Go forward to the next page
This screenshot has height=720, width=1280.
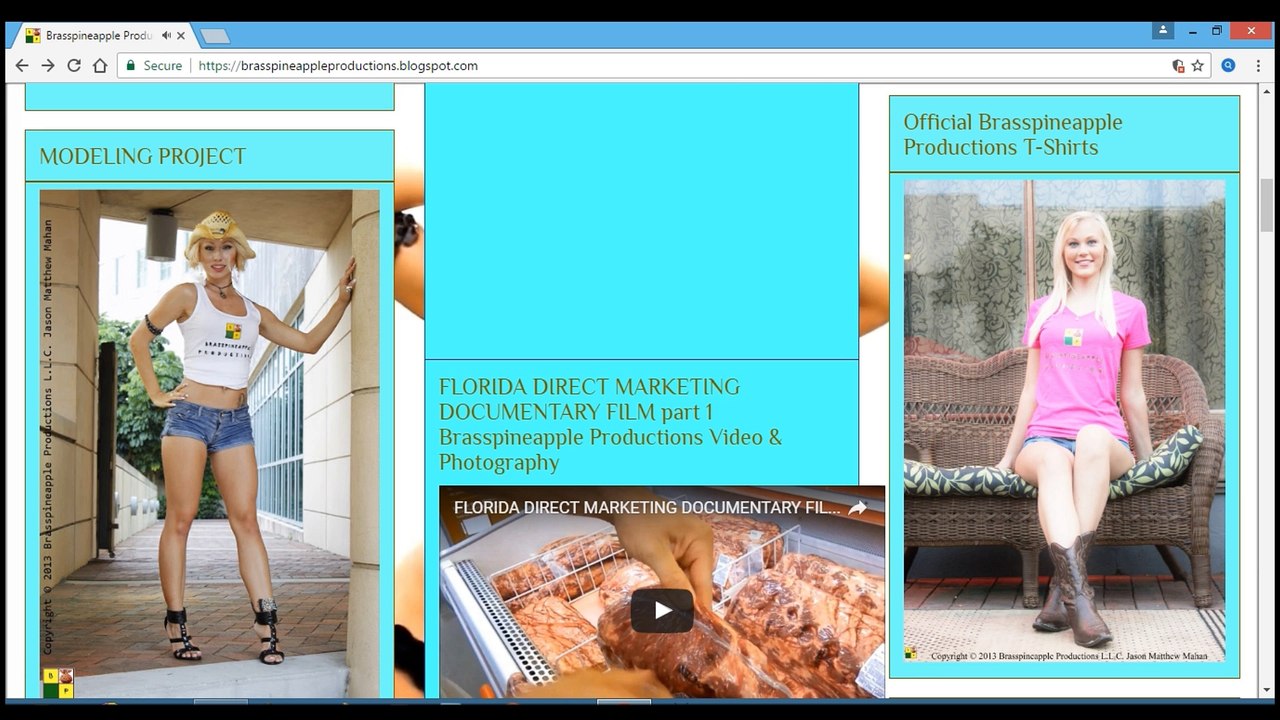click(x=48, y=65)
